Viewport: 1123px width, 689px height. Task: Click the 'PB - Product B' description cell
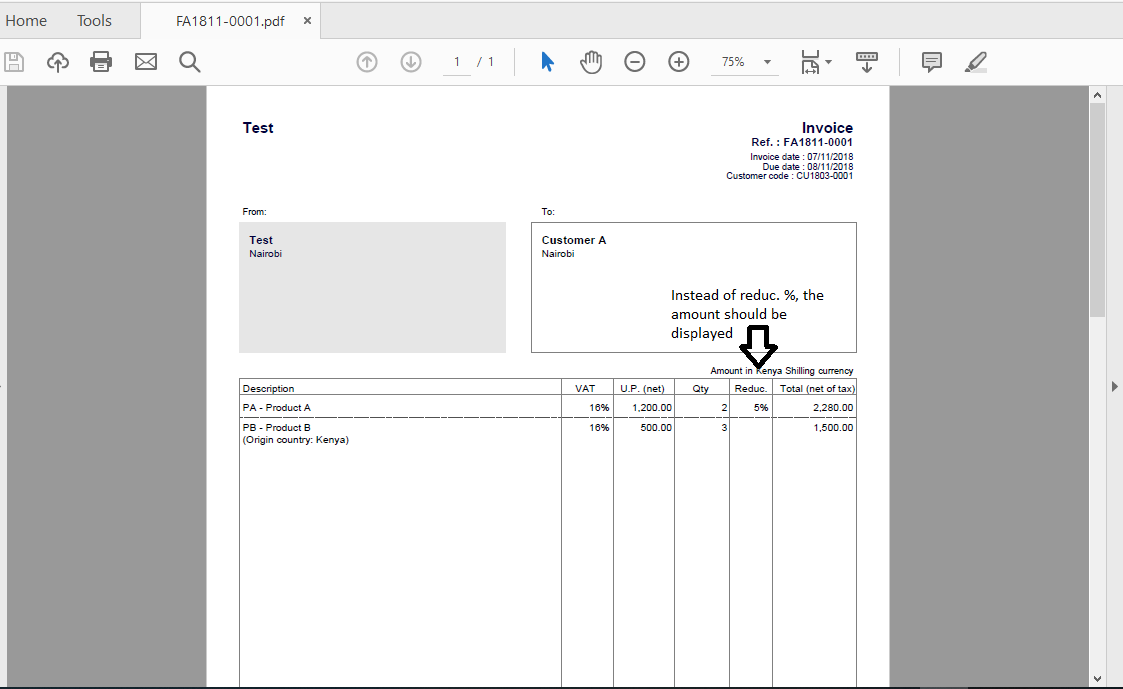[276, 428]
